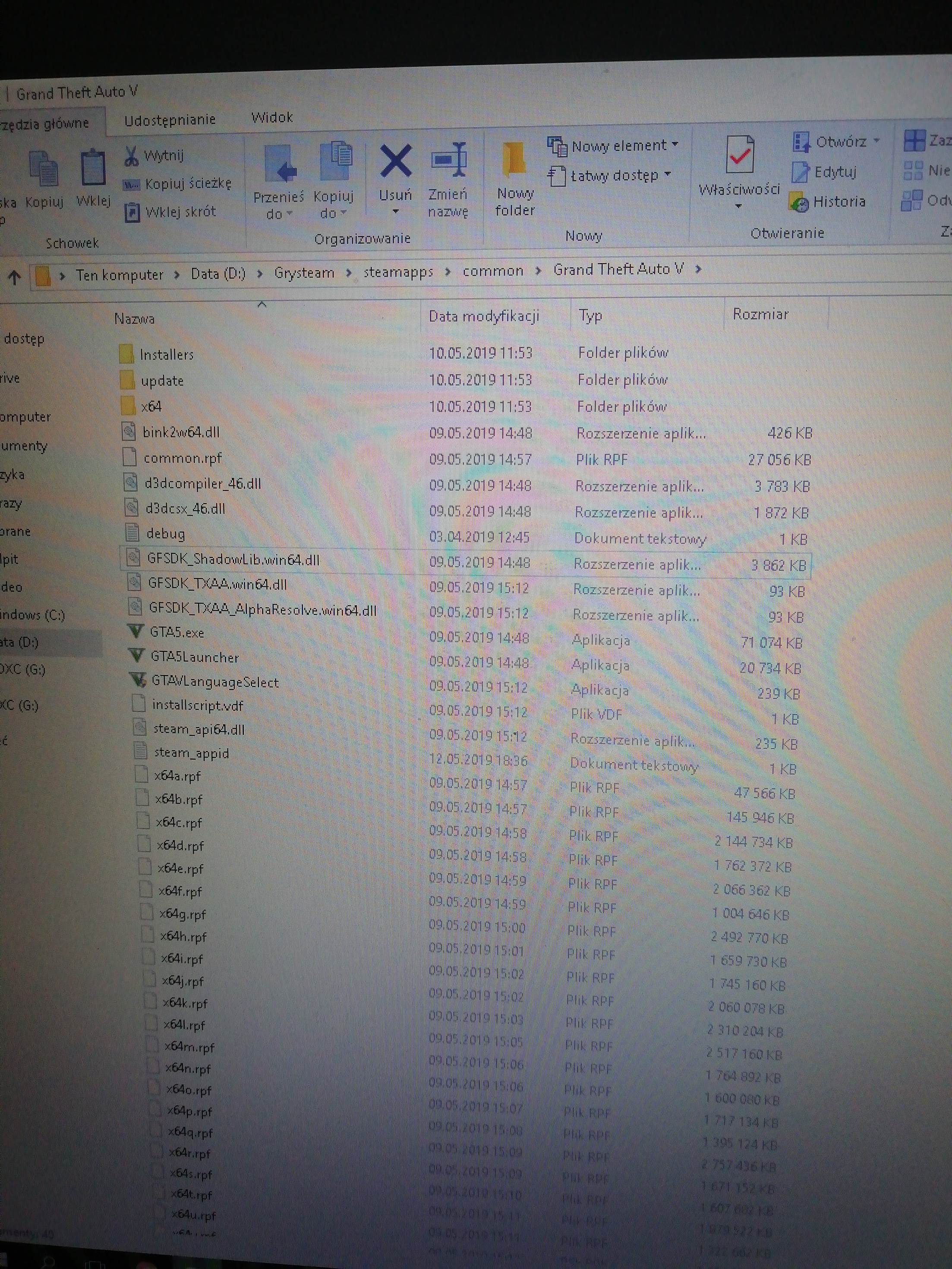Expand the chevron after steamapps in the path
Screen dimensions: 952x1269
[448, 271]
